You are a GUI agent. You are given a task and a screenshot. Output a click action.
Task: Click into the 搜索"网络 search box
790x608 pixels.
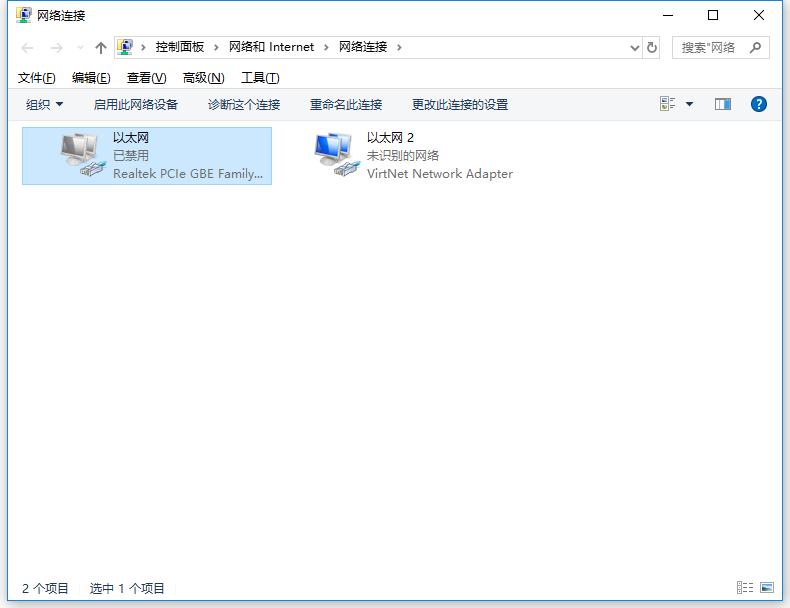pyautogui.click(x=720, y=47)
